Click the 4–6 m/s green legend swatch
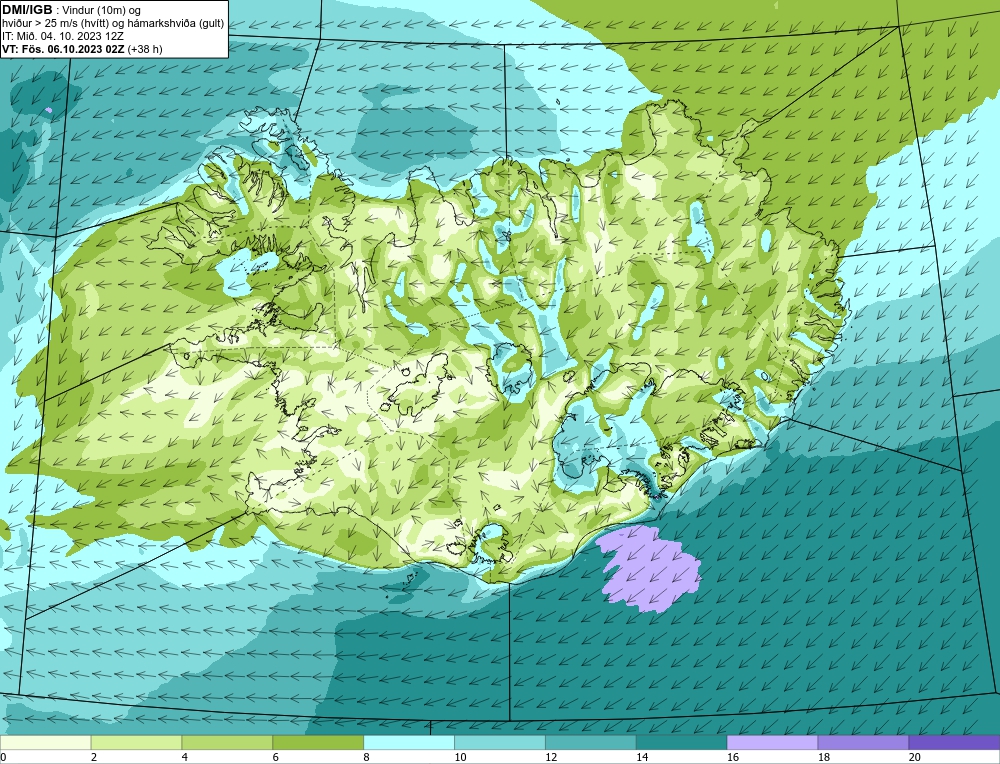Screen dimensions: 1000x764 (x=227, y=742)
